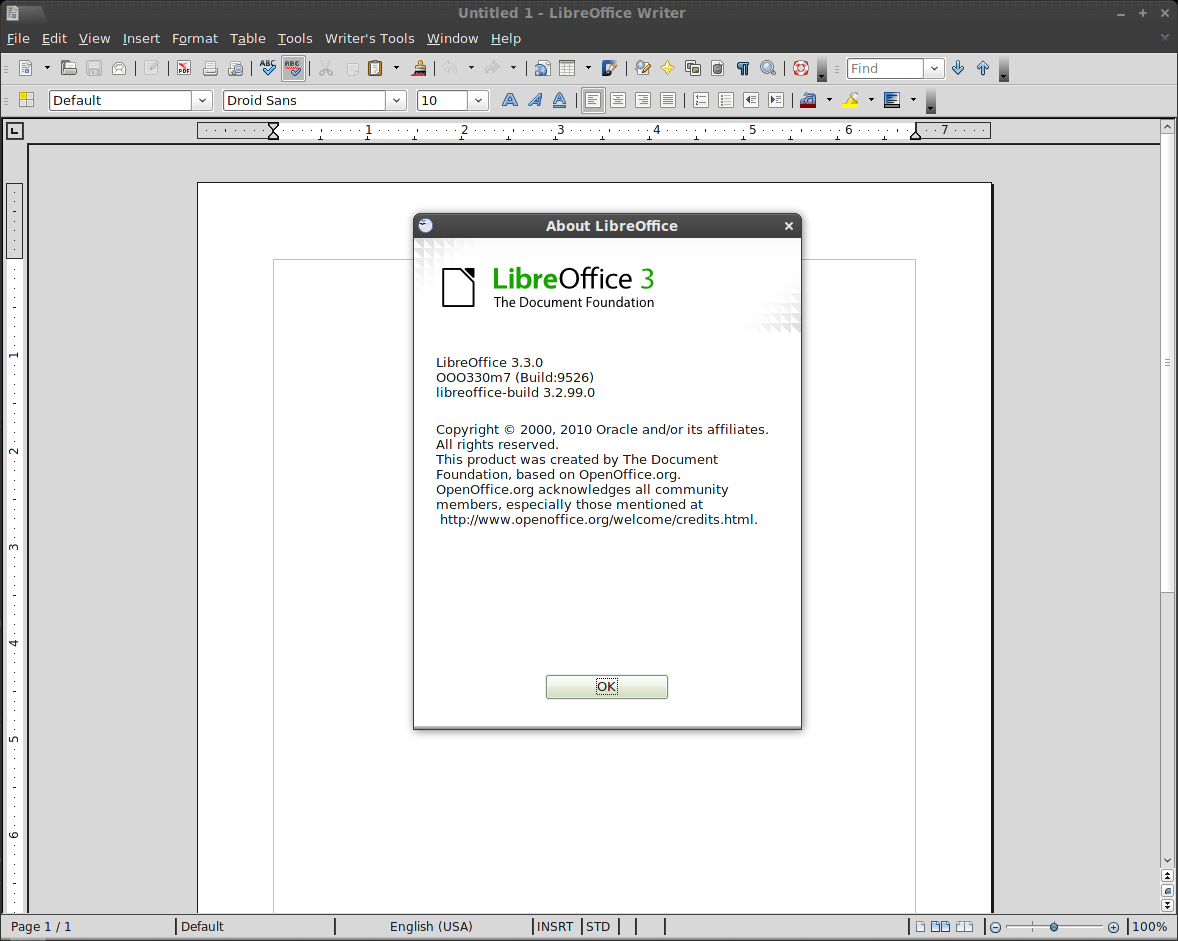
Task: Export the document directly as PDF
Action: [183, 68]
